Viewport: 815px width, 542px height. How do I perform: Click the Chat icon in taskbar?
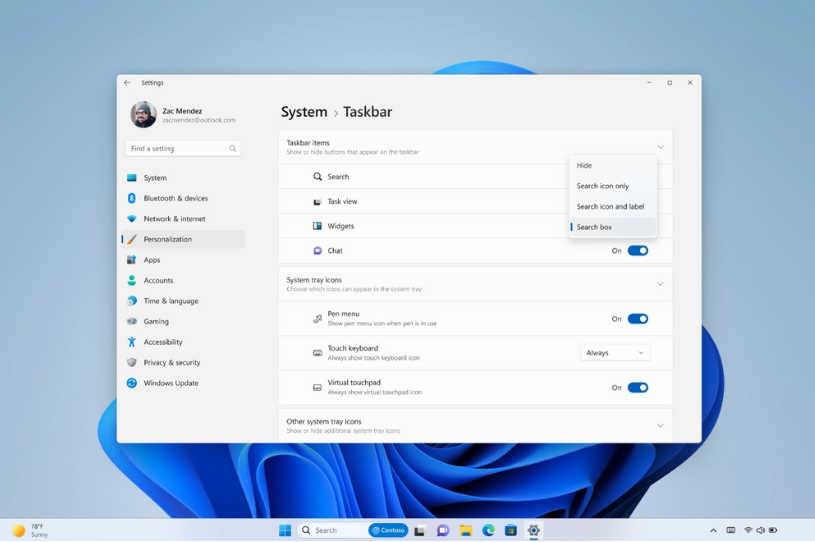pos(443,530)
